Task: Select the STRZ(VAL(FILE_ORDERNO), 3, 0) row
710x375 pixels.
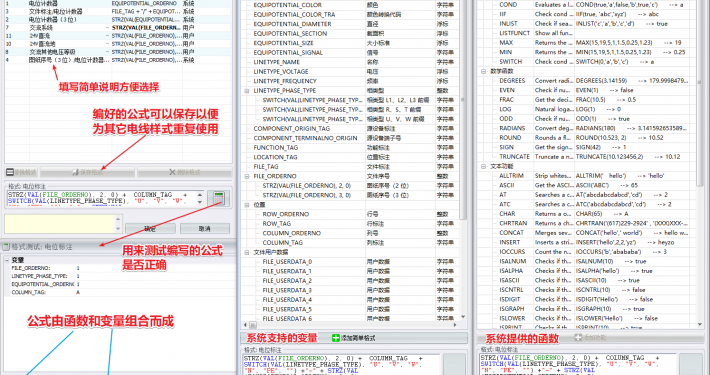Action: 350,195
